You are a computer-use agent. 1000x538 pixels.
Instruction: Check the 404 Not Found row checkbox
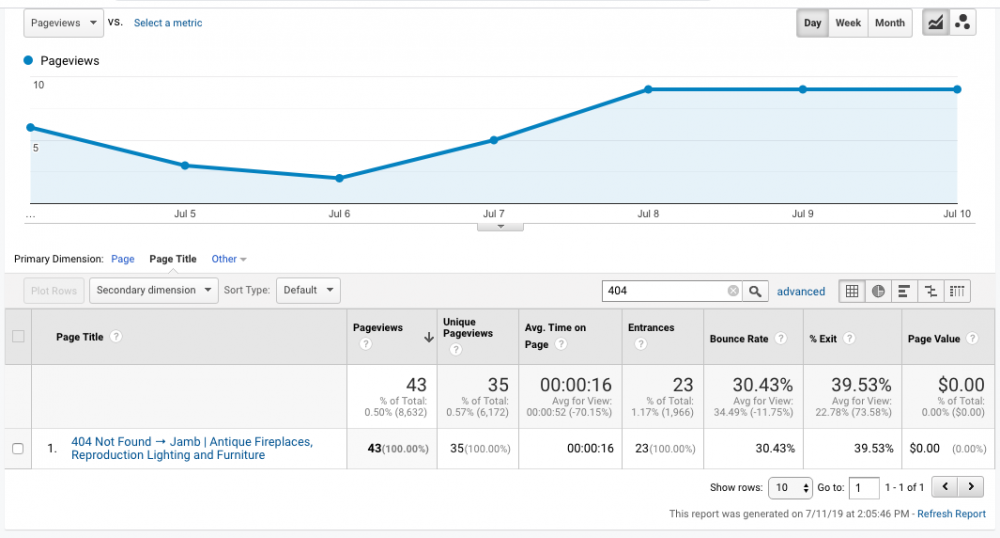18,449
